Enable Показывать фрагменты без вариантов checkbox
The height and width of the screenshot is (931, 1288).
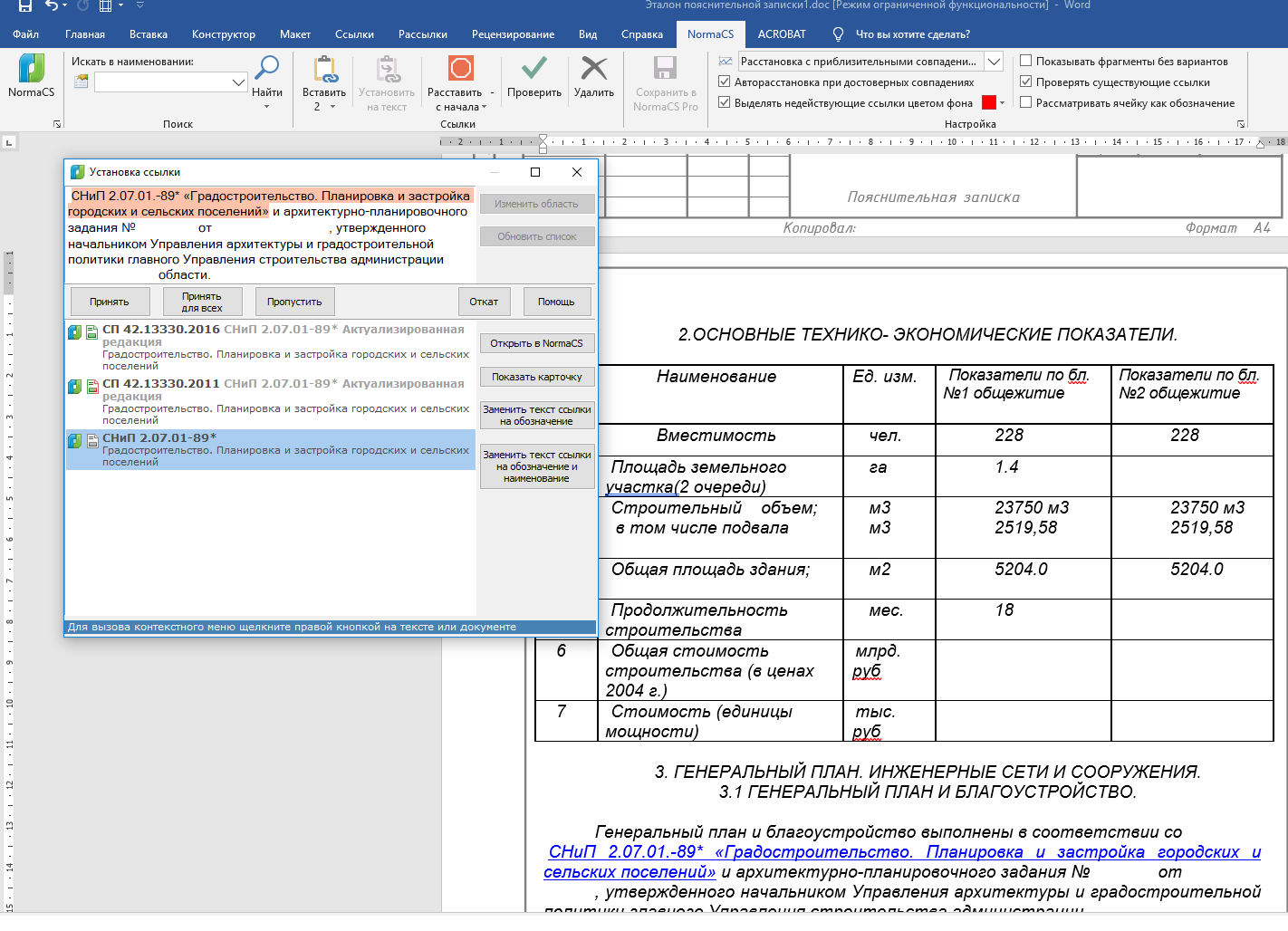1026,62
